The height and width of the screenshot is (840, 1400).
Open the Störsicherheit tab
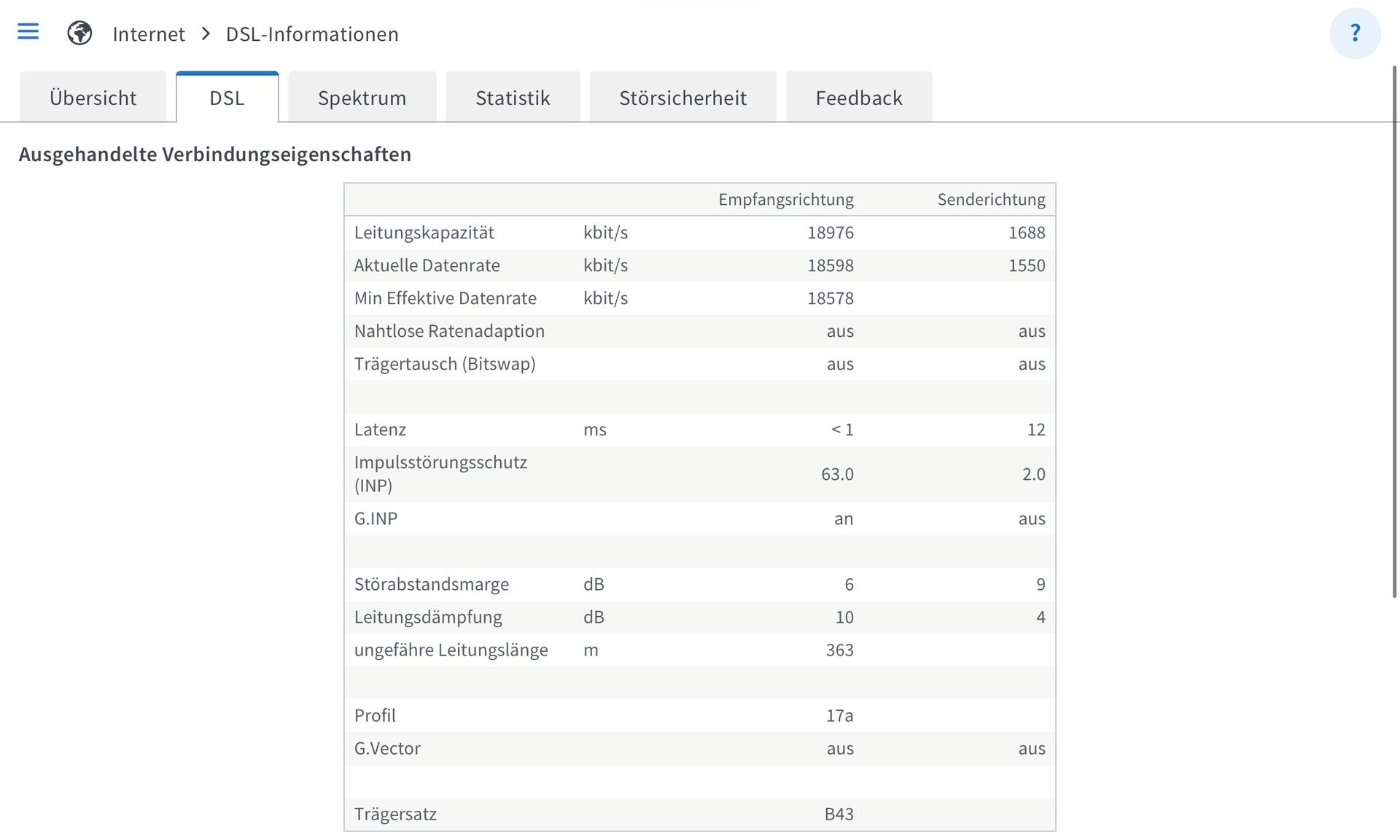pyautogui.click(x=682, y=98)
